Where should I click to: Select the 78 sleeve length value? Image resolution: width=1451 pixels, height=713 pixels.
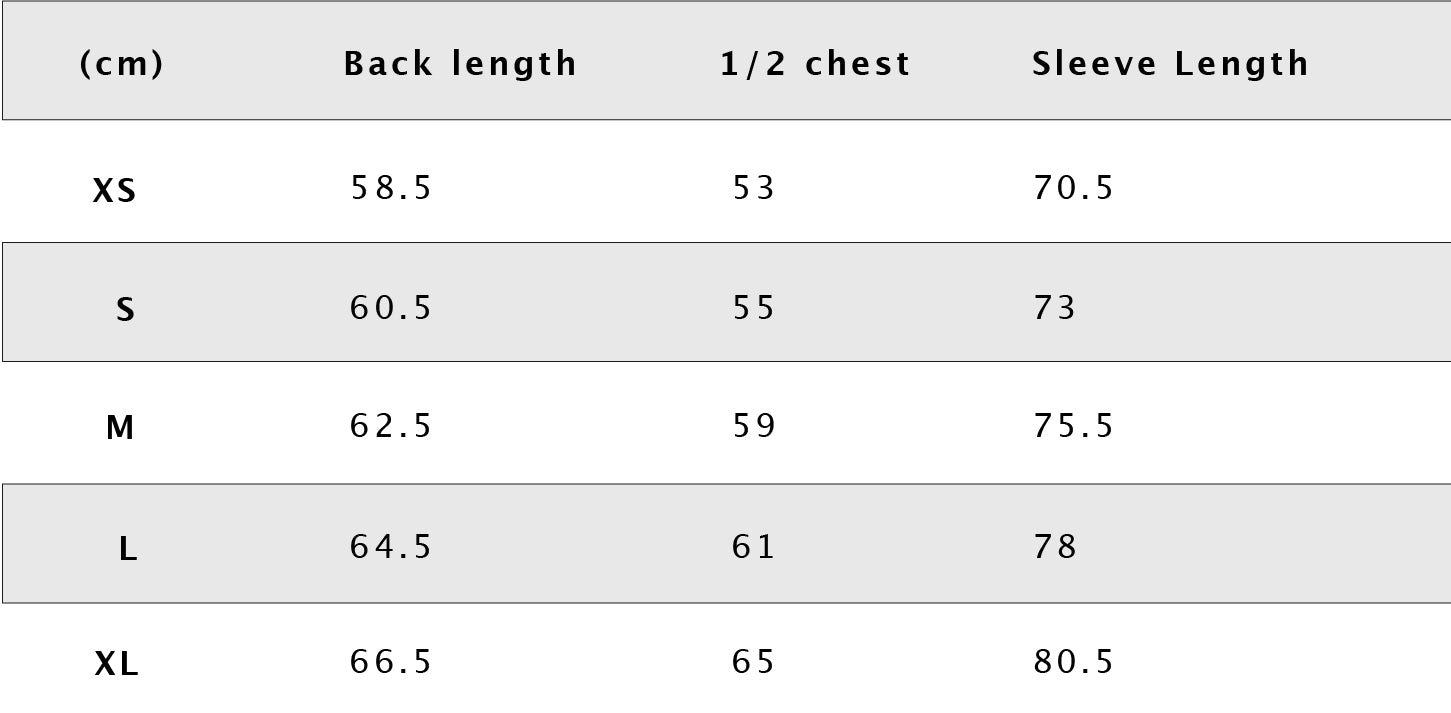(x=1055, y=547)
